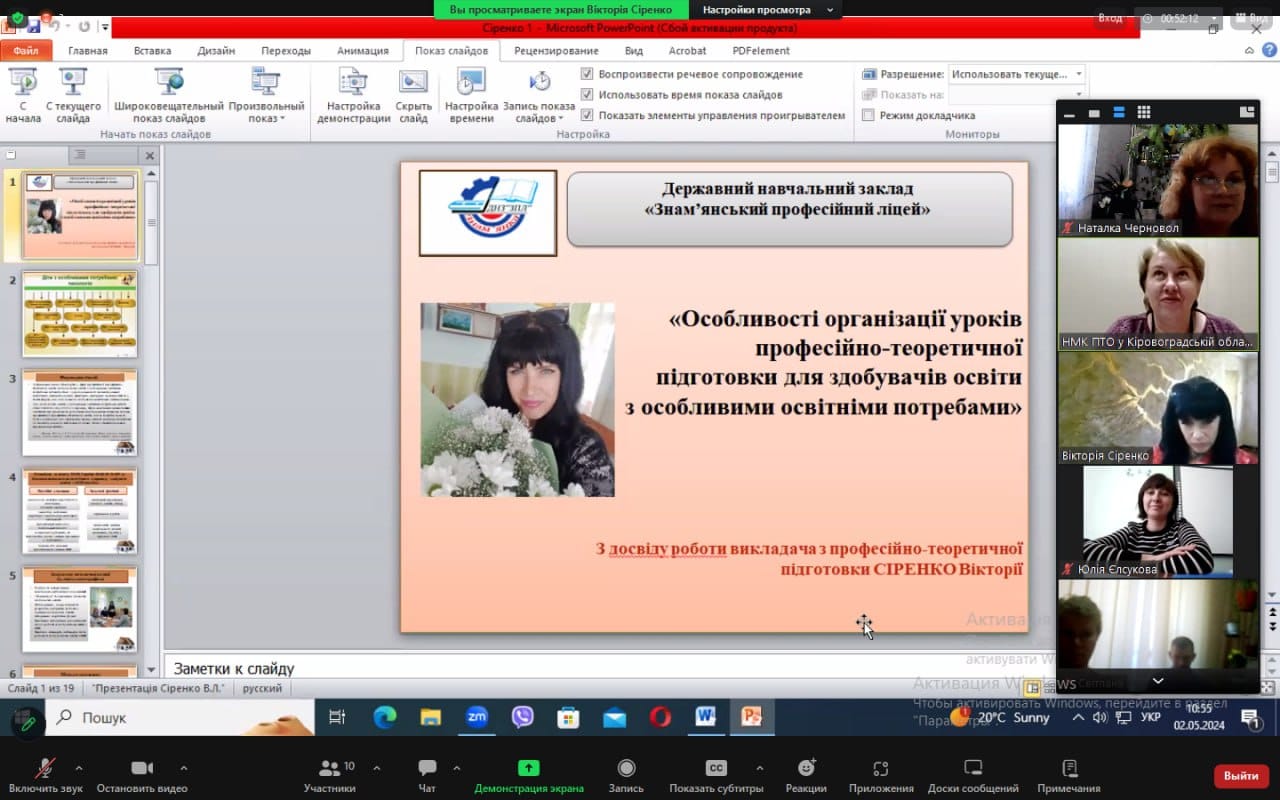Start recording with Запись button
This screenshot has height=800, width=1280.
(626, 775)
